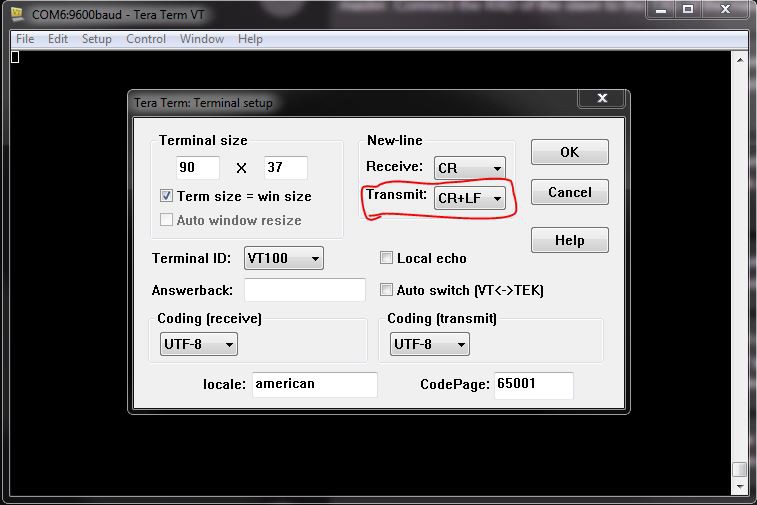Click the vertical scrollbar thumb
This screenshot has width=757, height=505.
coord(740,469)
